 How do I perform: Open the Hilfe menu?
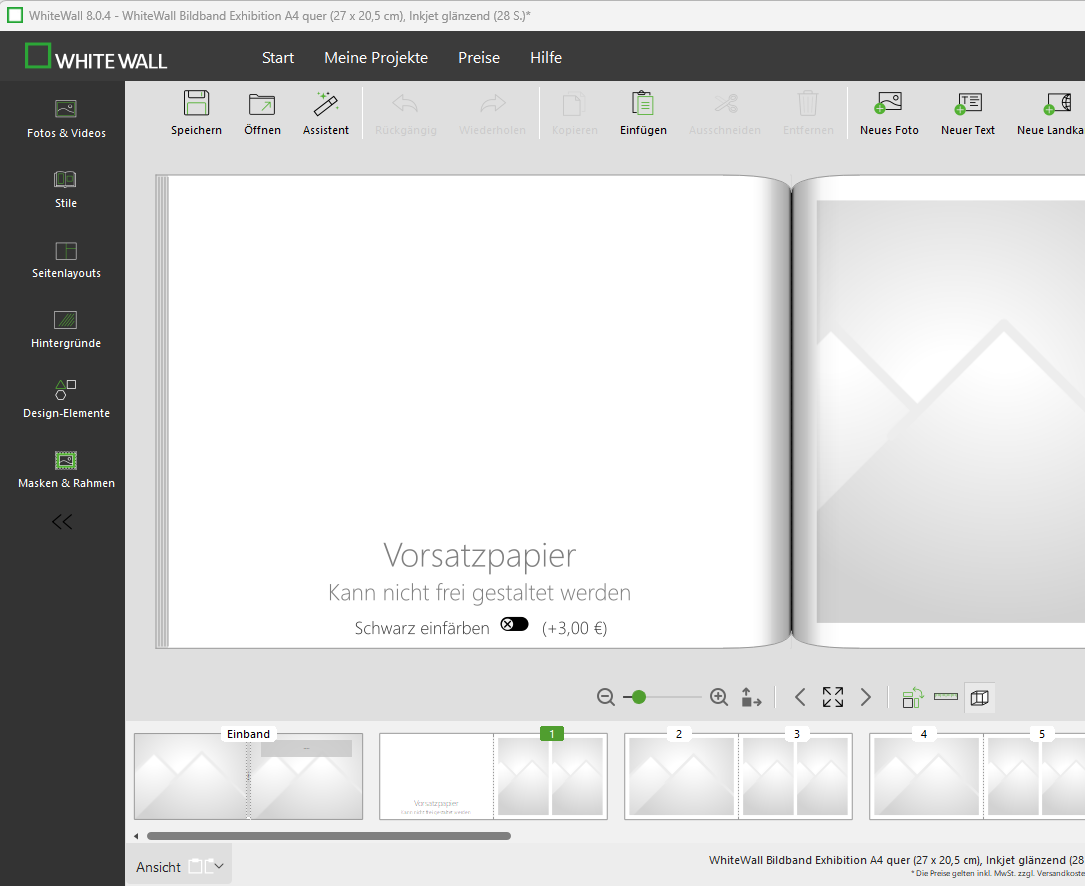[x=546, y=57]
